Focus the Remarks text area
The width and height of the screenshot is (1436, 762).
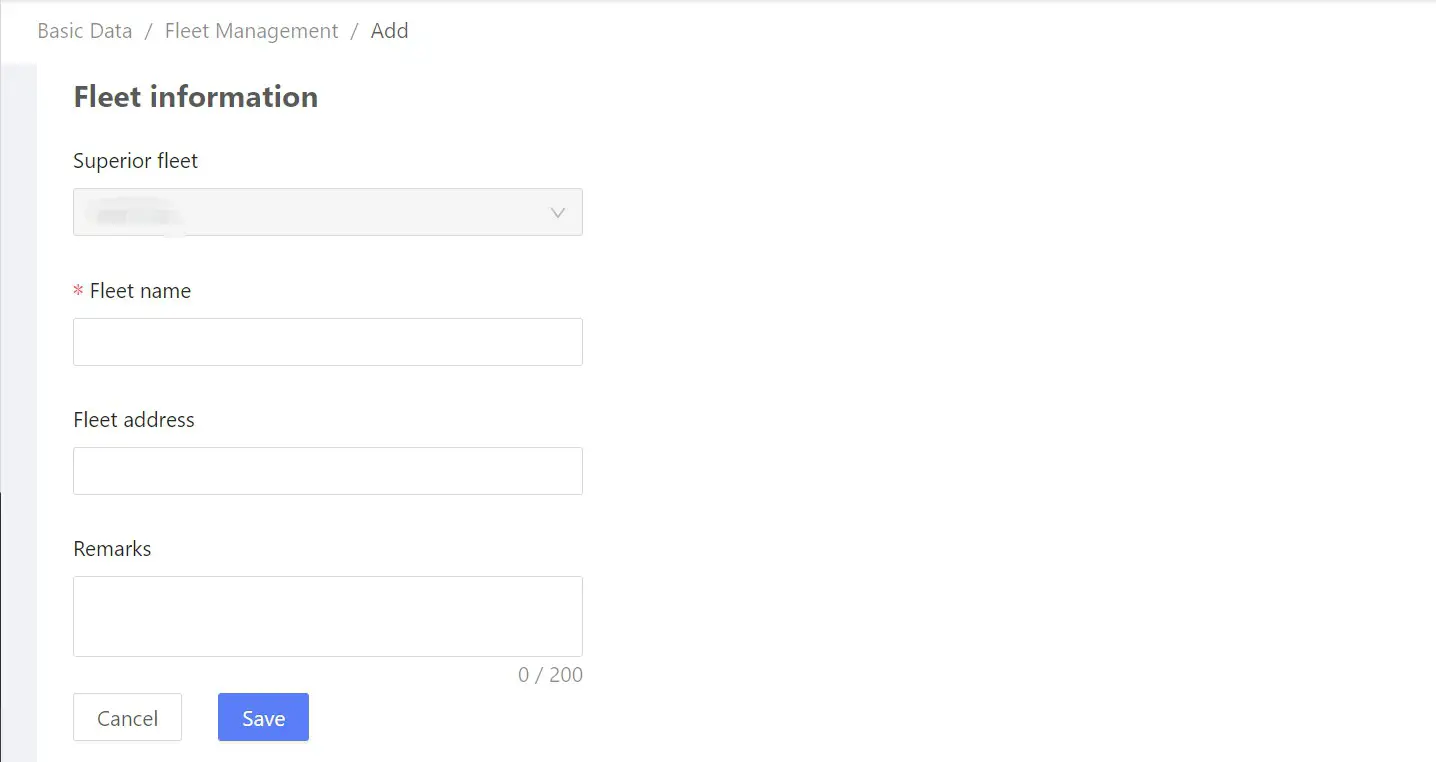tap(327, 615)
